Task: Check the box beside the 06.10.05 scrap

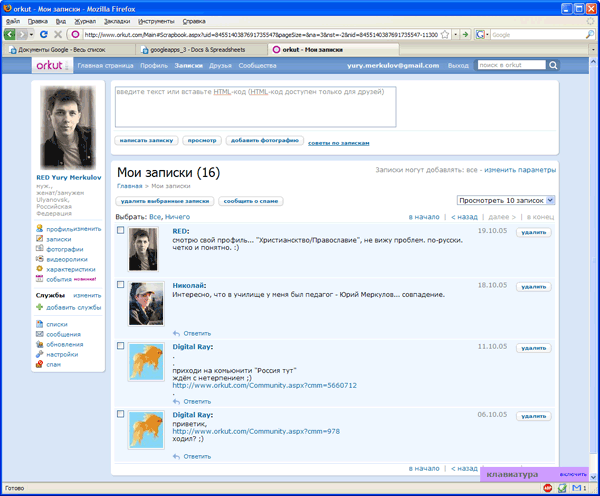Action: (121, 414)
